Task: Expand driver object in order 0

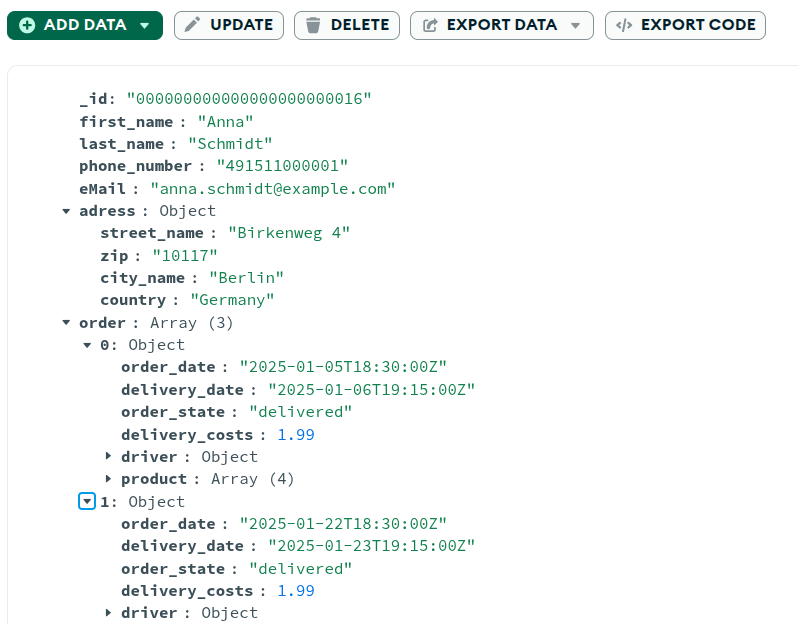Action: pyautogui.click(x=108, y=457)
